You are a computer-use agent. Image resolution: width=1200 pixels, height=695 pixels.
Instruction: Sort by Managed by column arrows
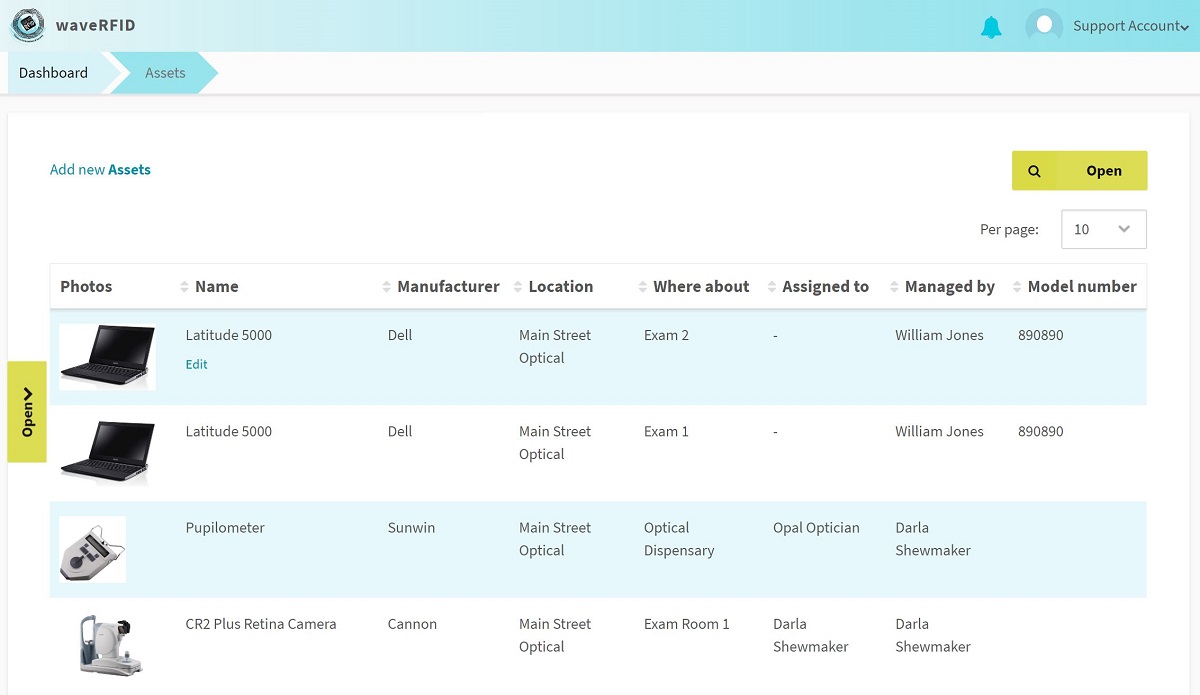tap(893, 287)
